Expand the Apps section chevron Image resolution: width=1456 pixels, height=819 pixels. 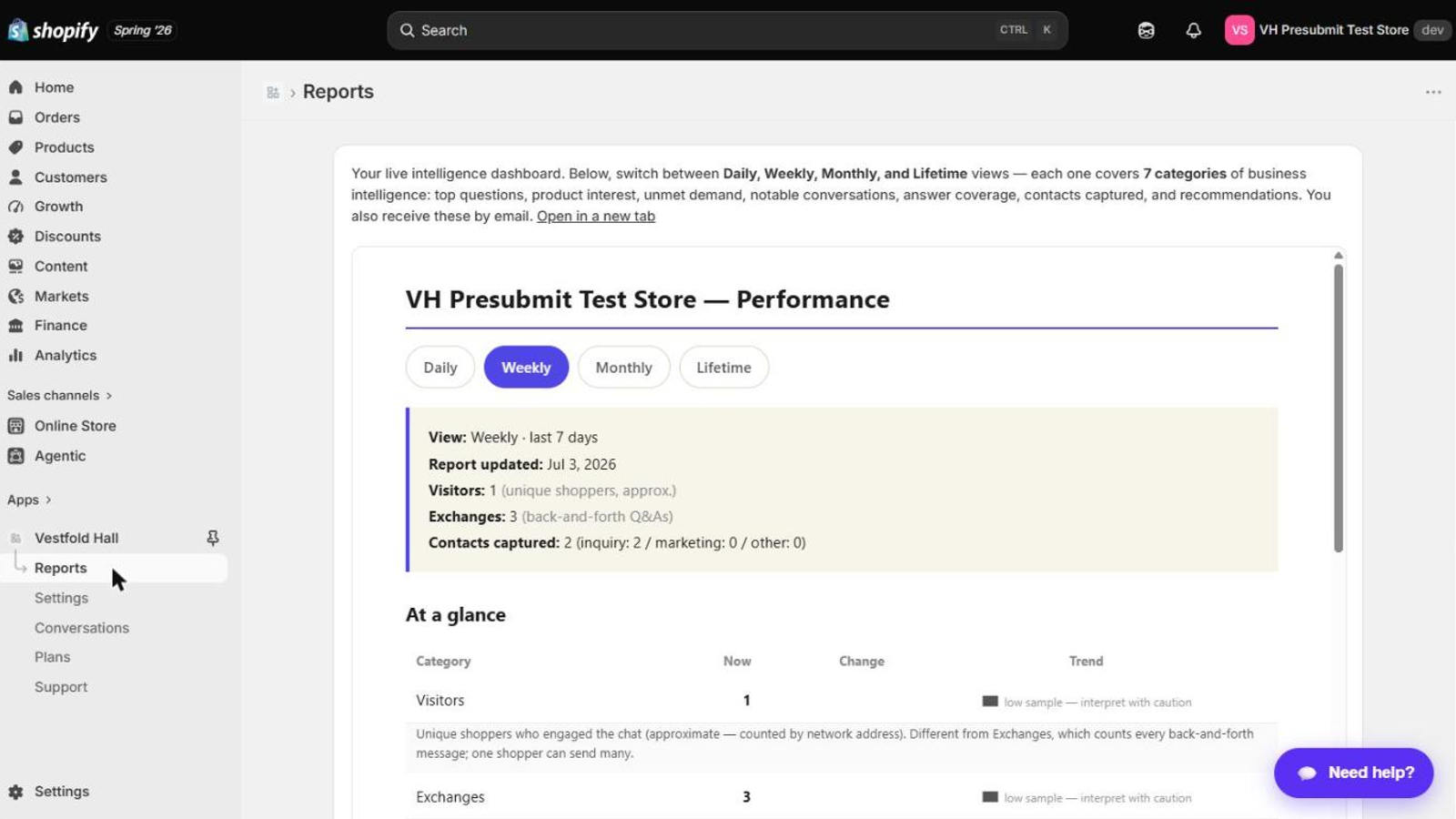[48, 500]
